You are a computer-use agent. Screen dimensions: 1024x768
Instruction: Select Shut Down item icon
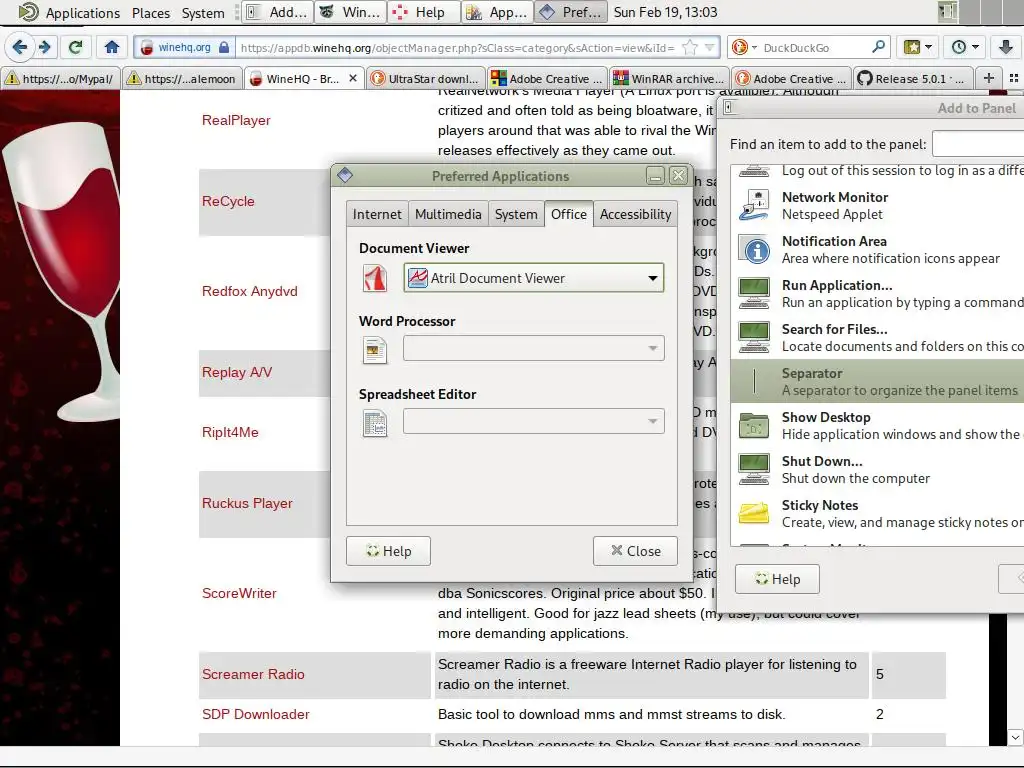754,470
